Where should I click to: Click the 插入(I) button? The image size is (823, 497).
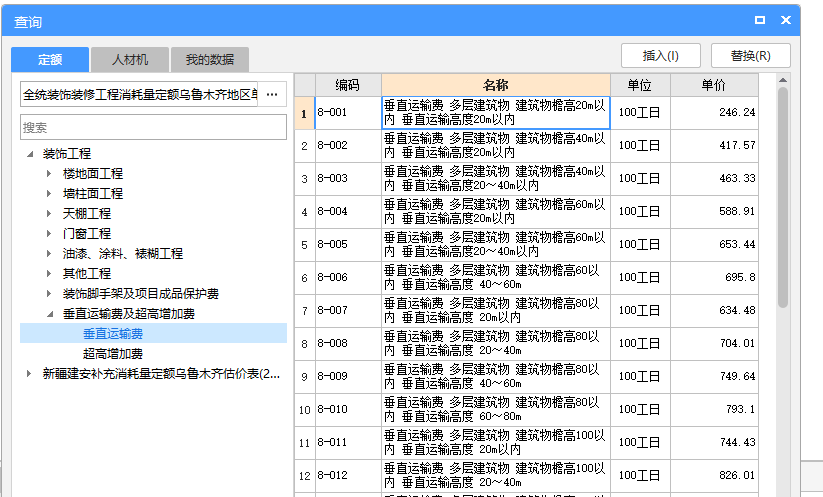tap(661, 56)
